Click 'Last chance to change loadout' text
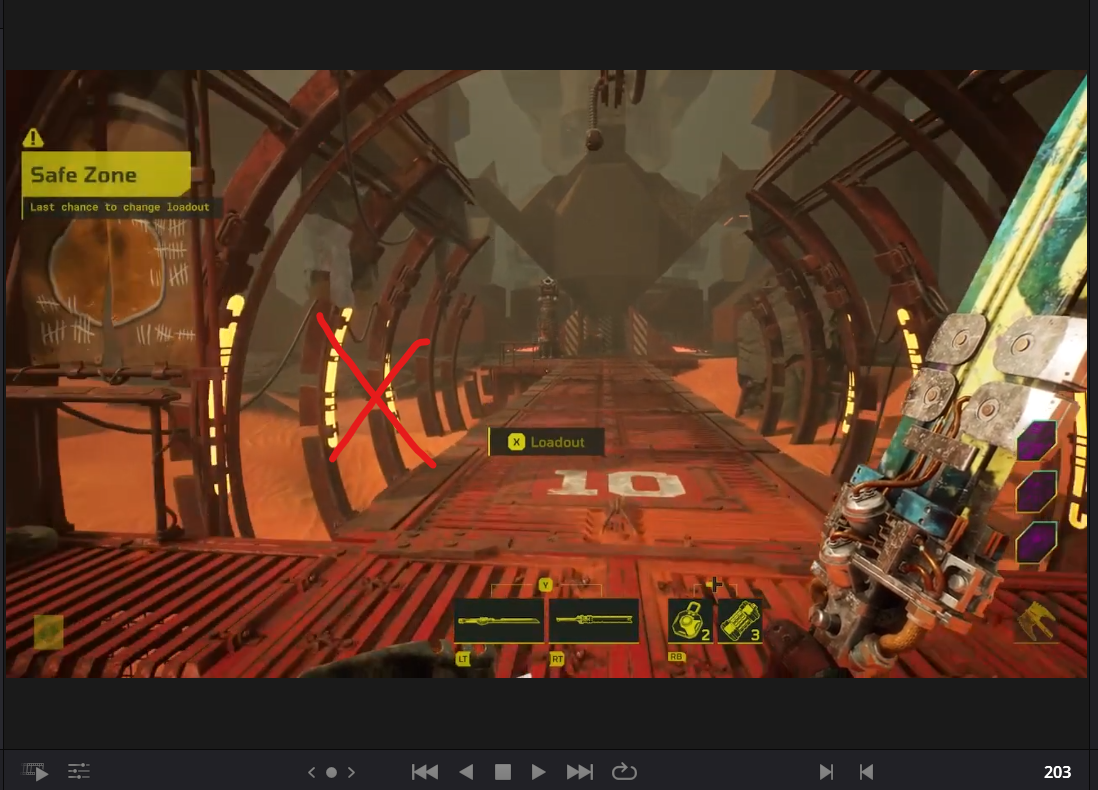The image size is (1098, 790). (x=120, y=207)
